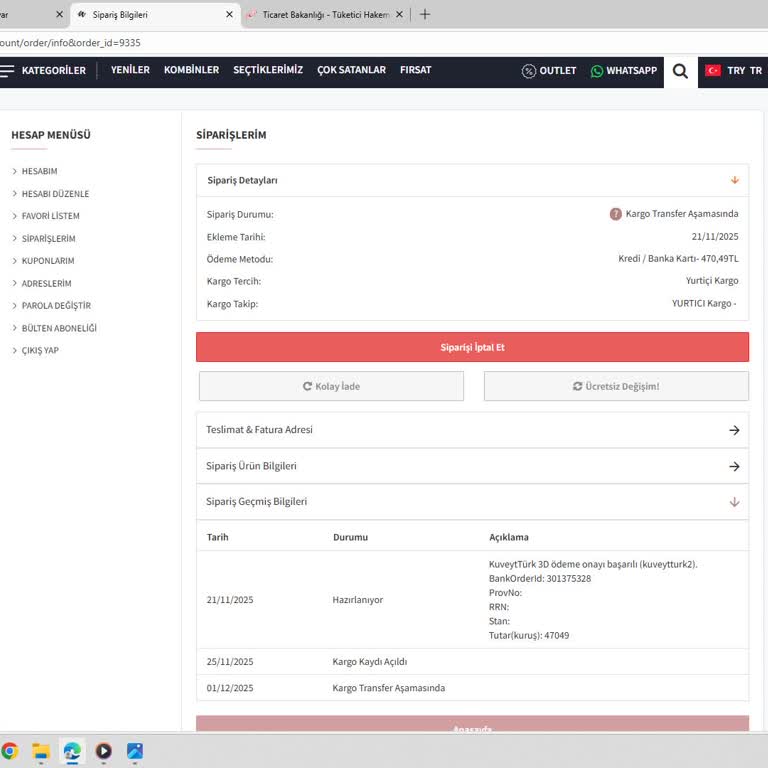Screen dimensions: 768x768
Task: Click the WhatsApp icon in navbar
Action: (x=597, y=71)
